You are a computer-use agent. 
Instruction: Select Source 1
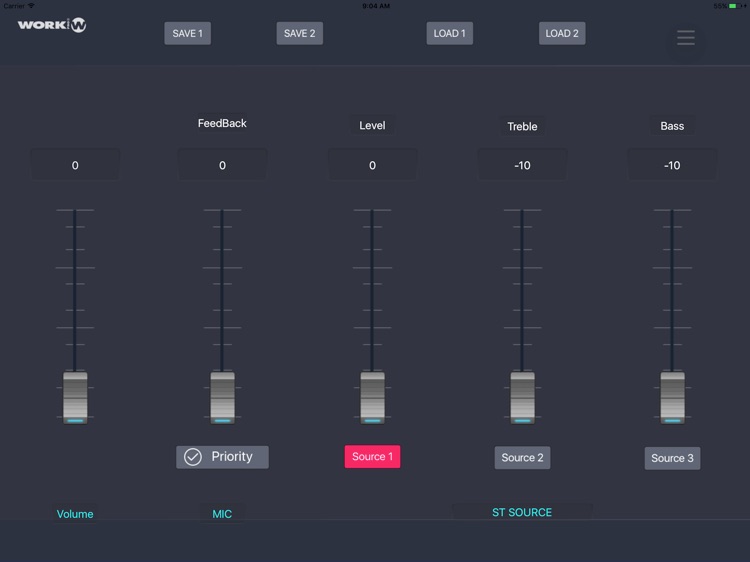tap(372, 457)
